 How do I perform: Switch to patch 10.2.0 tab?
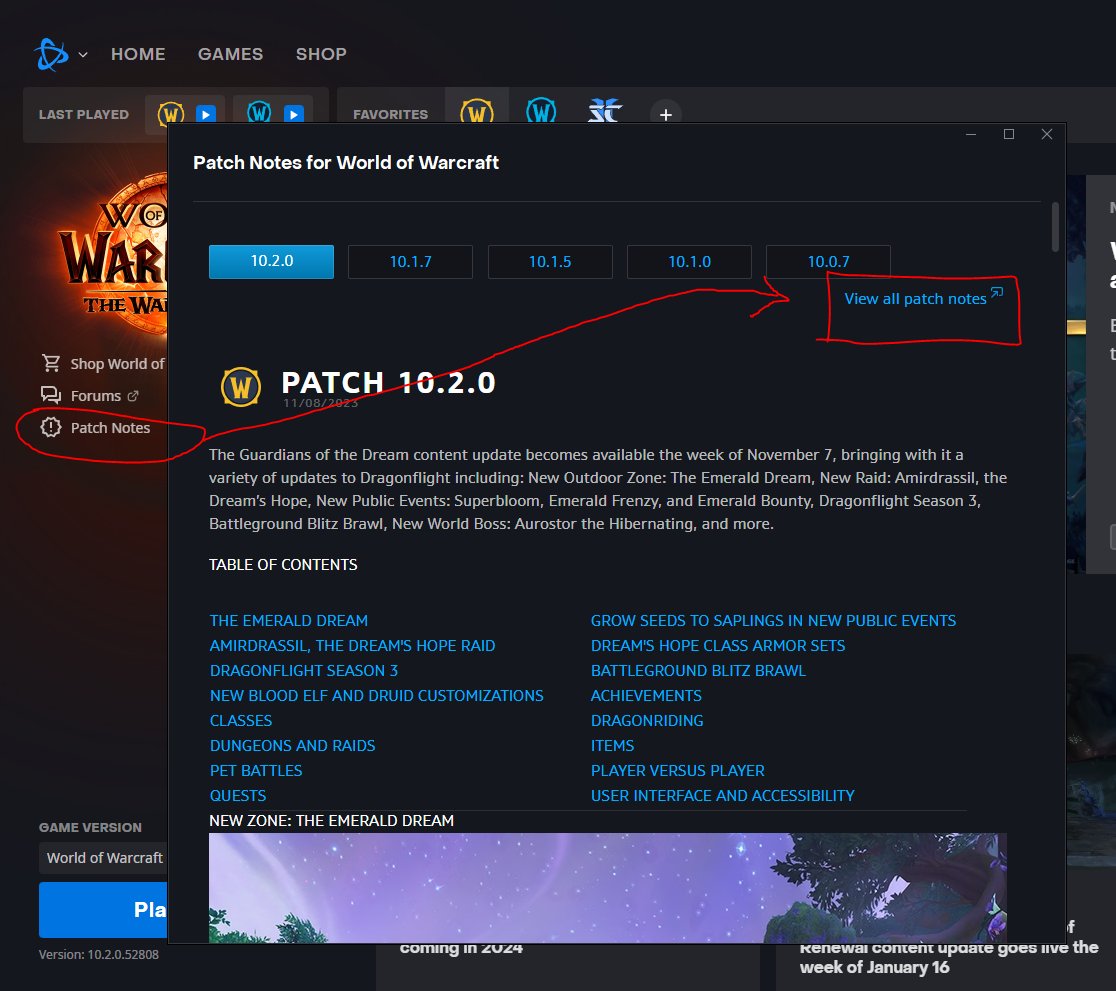tap(271, 261)
